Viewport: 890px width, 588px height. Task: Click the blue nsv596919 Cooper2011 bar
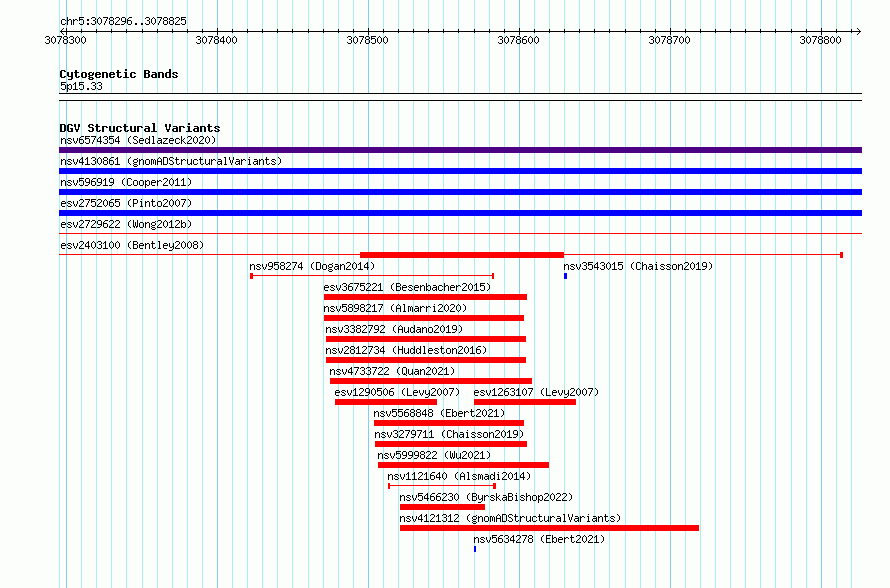460,192
